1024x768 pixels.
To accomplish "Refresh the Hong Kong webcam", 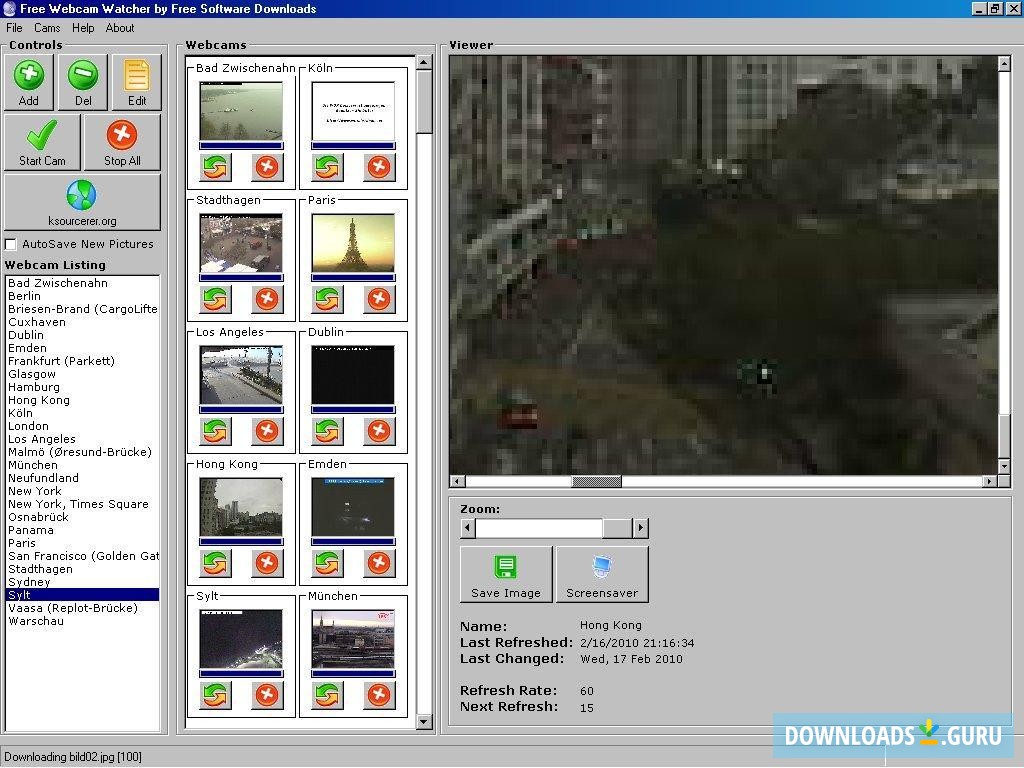I will (215, 563).
